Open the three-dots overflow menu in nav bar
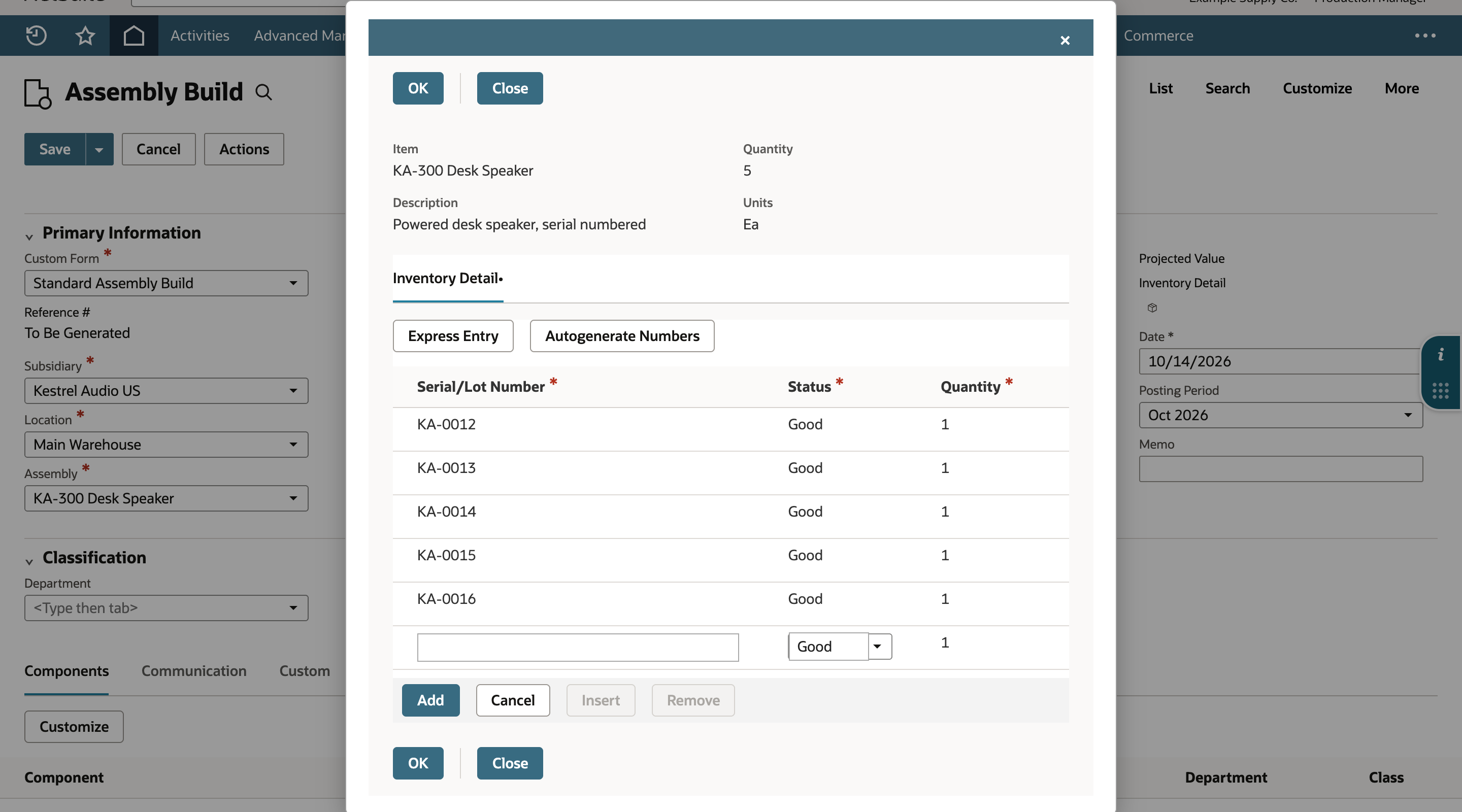Image resolution: width=1462 pixels, height=812 pixels. 1425,35
